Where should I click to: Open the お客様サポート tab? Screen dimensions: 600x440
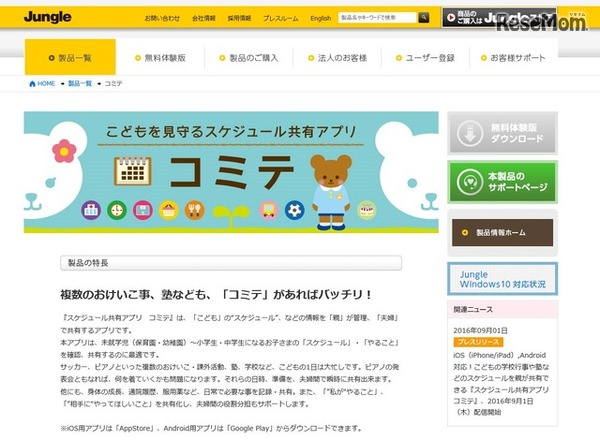pos(514,58)
